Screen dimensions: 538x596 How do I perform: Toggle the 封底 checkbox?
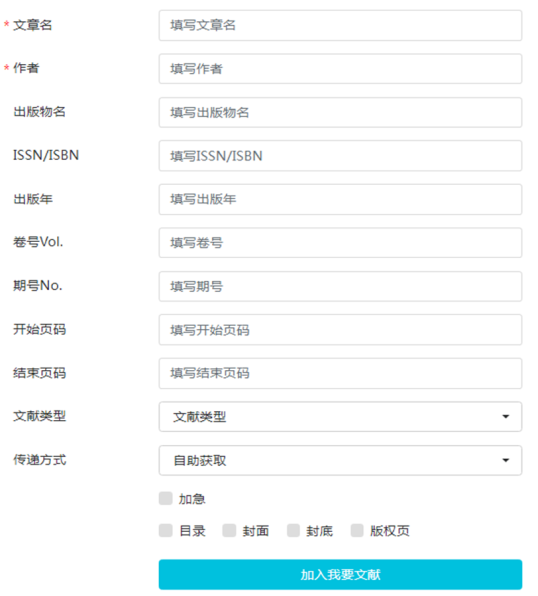tap(294, 530)
